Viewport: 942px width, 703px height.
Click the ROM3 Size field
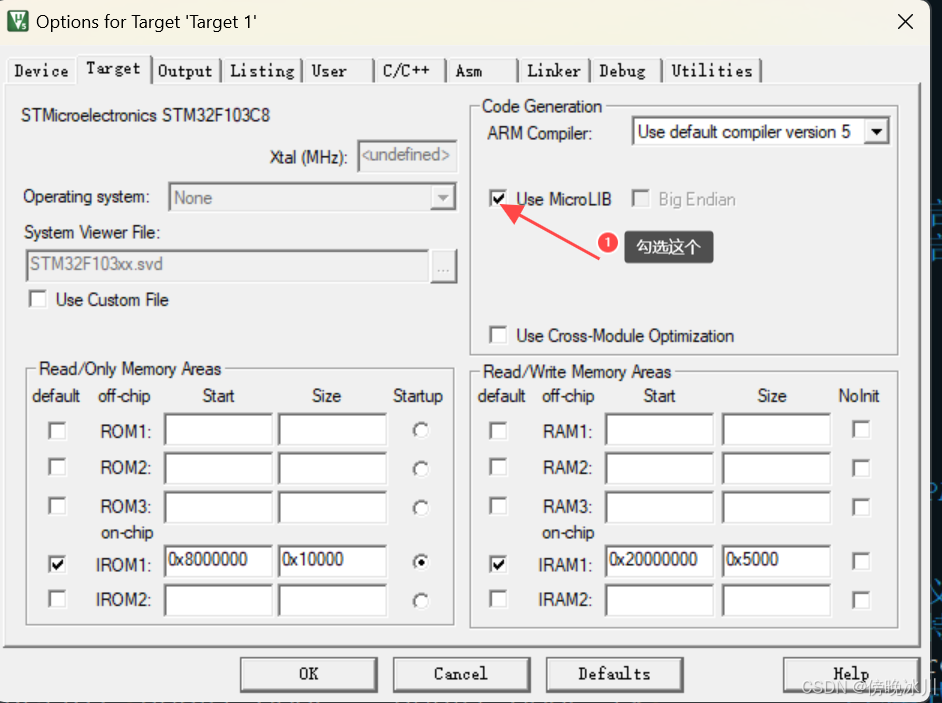332,507
